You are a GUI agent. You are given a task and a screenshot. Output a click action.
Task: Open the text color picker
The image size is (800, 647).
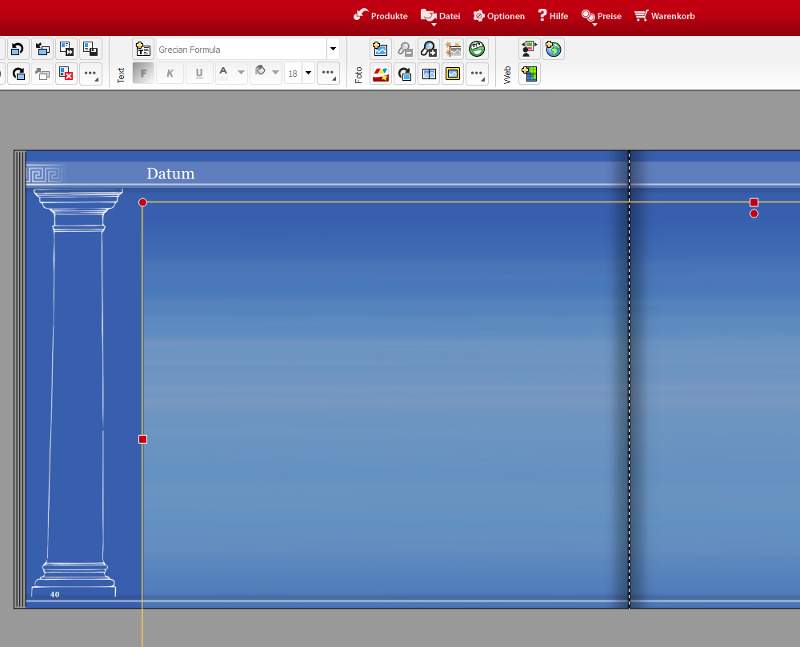point(231,73)
